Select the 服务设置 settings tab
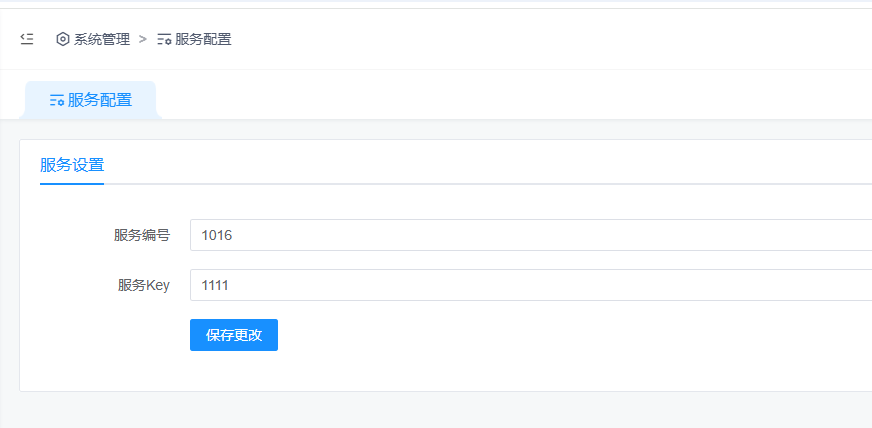This screenshot has width=872, height=428. pyautogui.click(x=72, y=165)
